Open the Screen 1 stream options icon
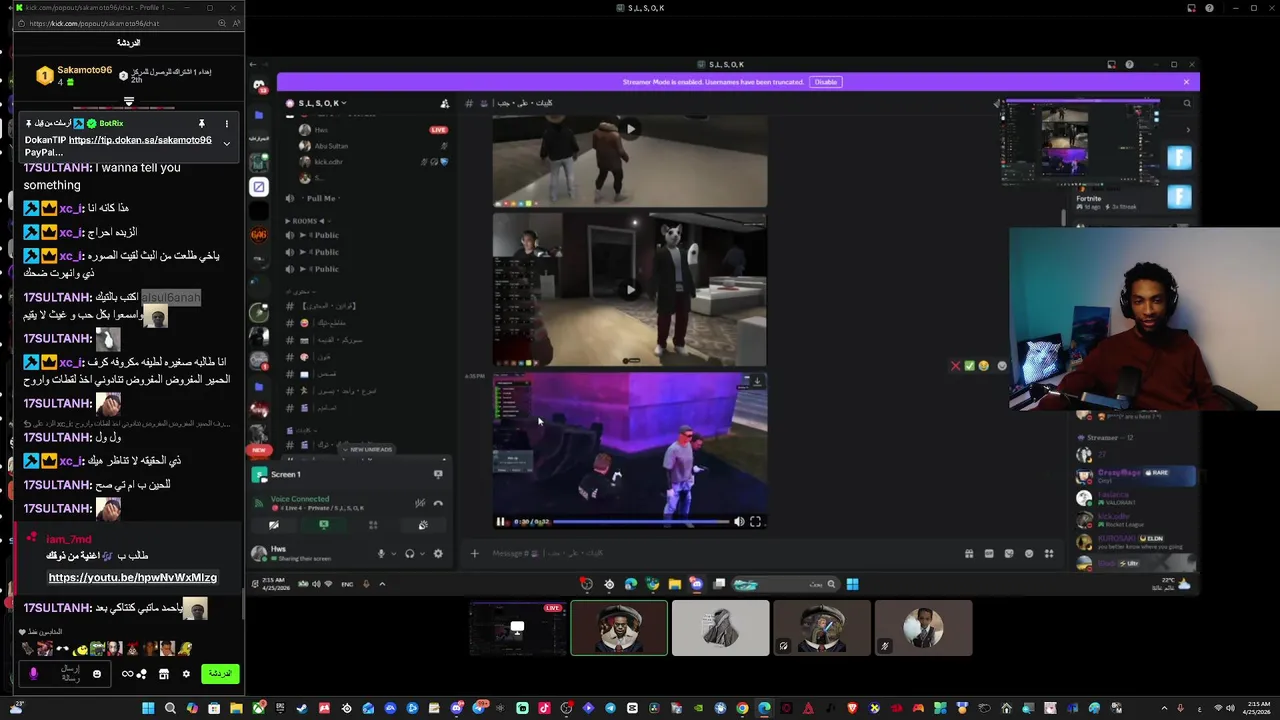This screenshot has width=1280, height=720. pos(438,475)
